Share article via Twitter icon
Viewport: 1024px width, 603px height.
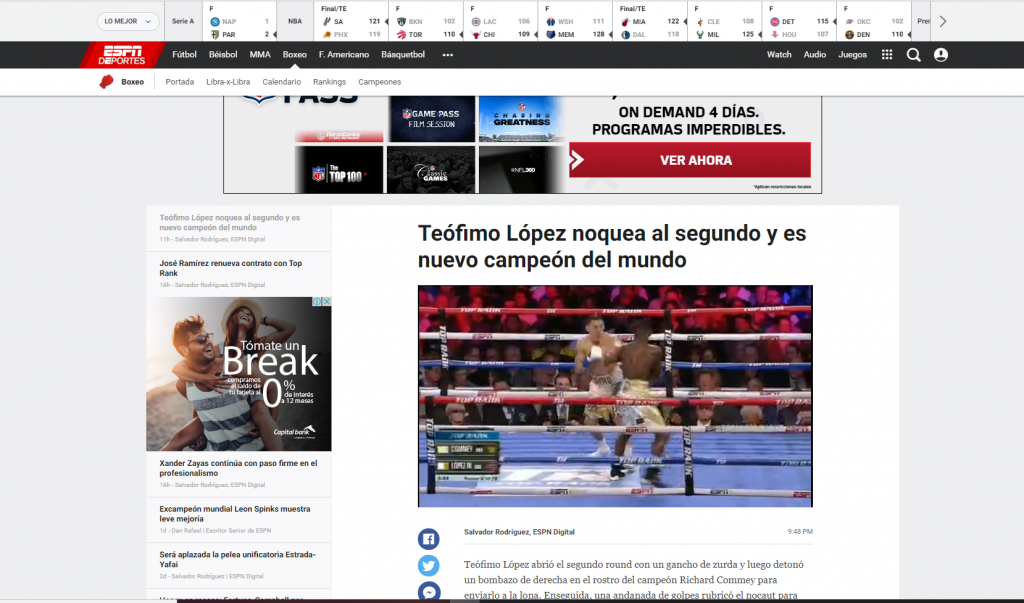(x=428, y=565)
